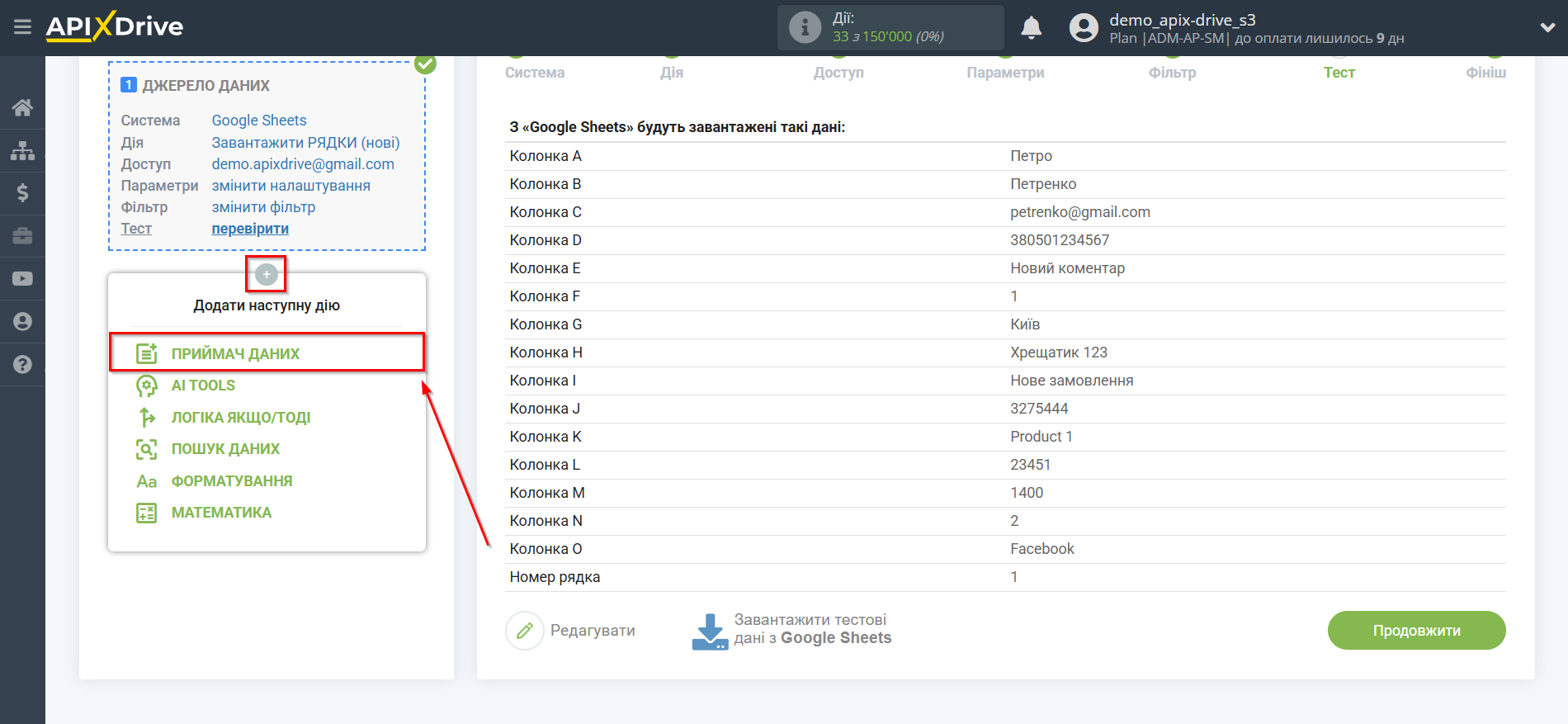Select ЛОГІКА ЯКЩО/ТОДІ option
This screenshot has width=1568, height=724.
[241, 418]
